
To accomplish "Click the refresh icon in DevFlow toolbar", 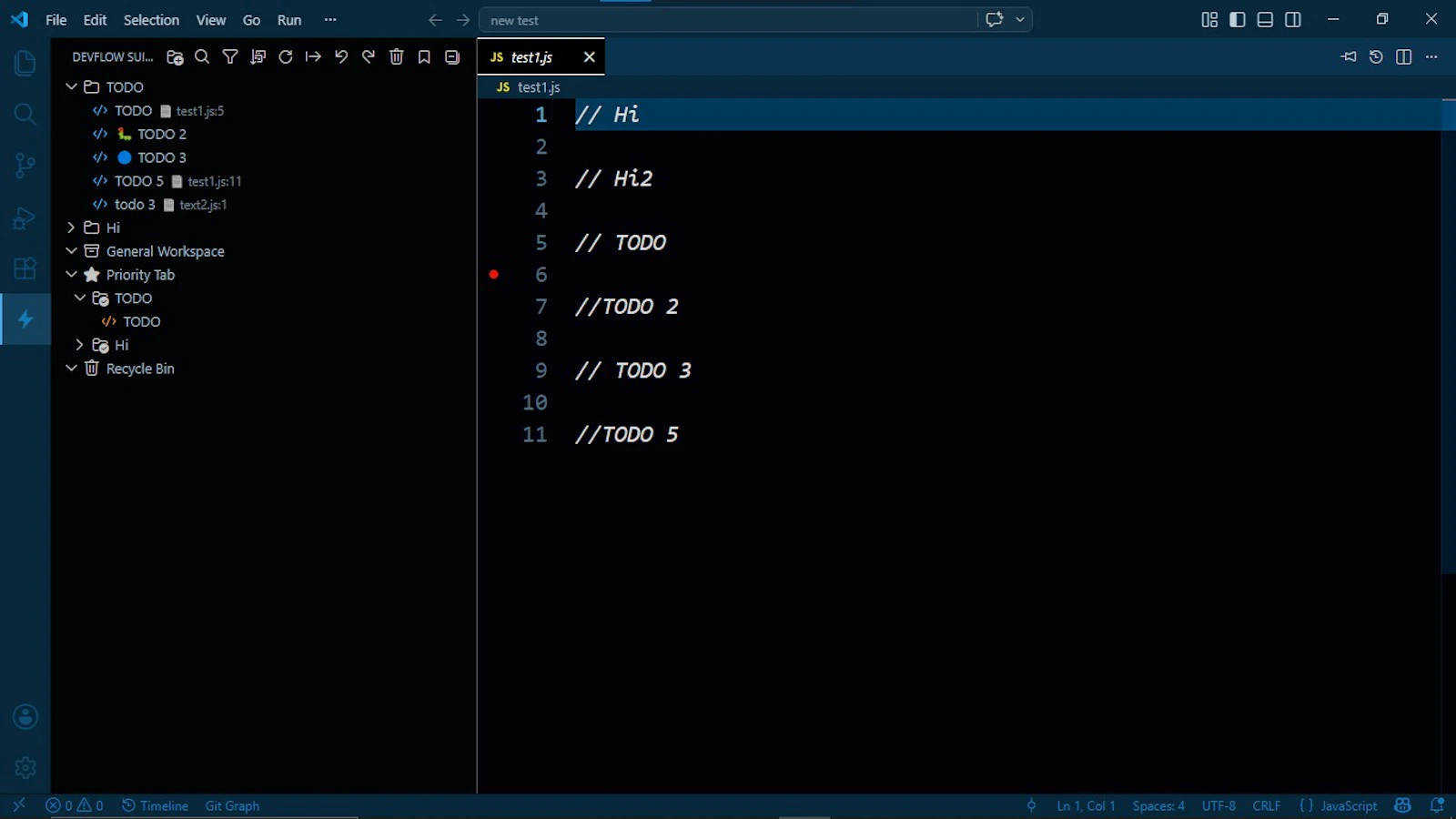I will coord(286,57).
